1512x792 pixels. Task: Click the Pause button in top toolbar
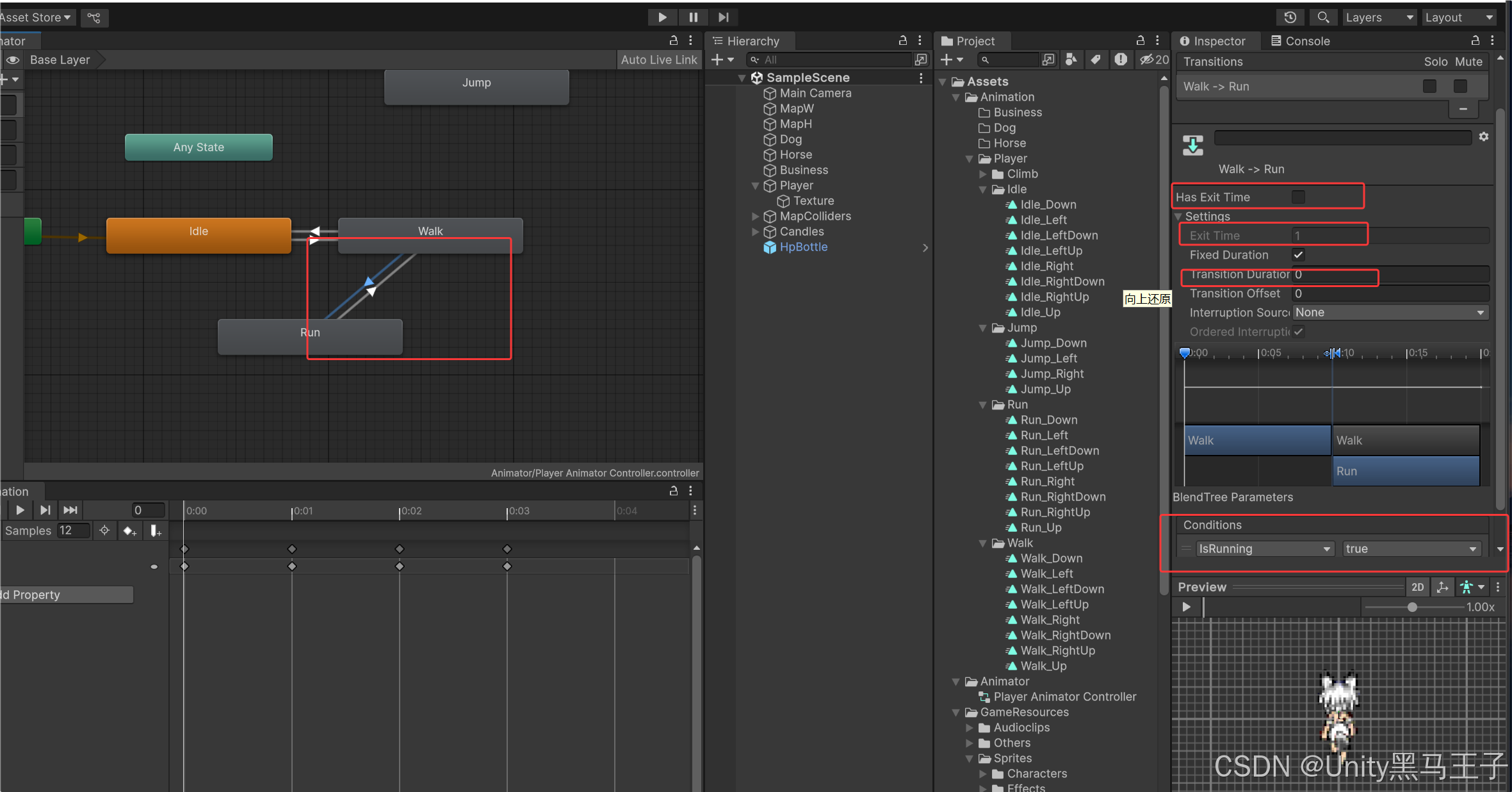point(693,17)
